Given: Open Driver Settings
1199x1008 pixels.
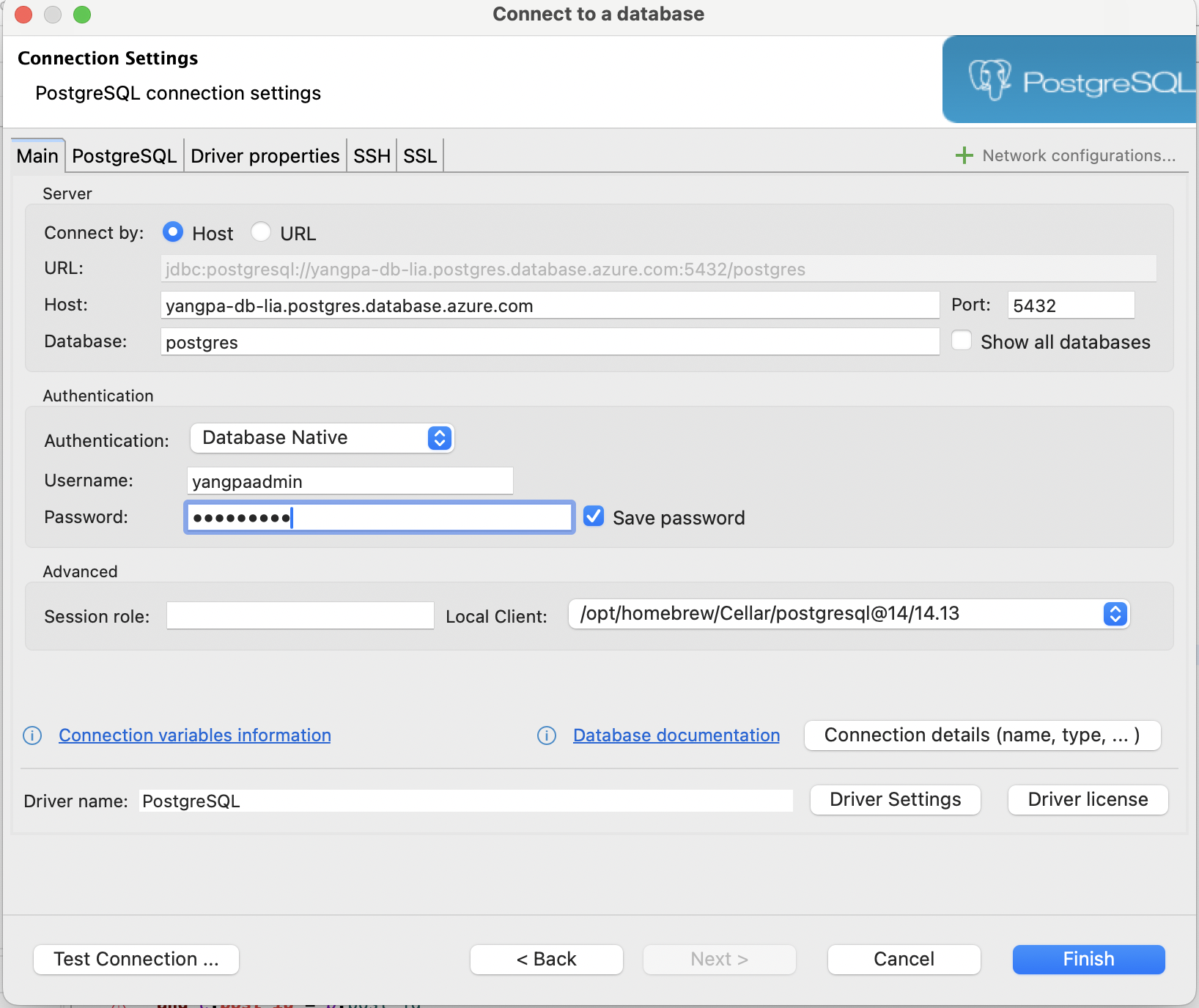Looking at the screenshot, I should 896,800.
